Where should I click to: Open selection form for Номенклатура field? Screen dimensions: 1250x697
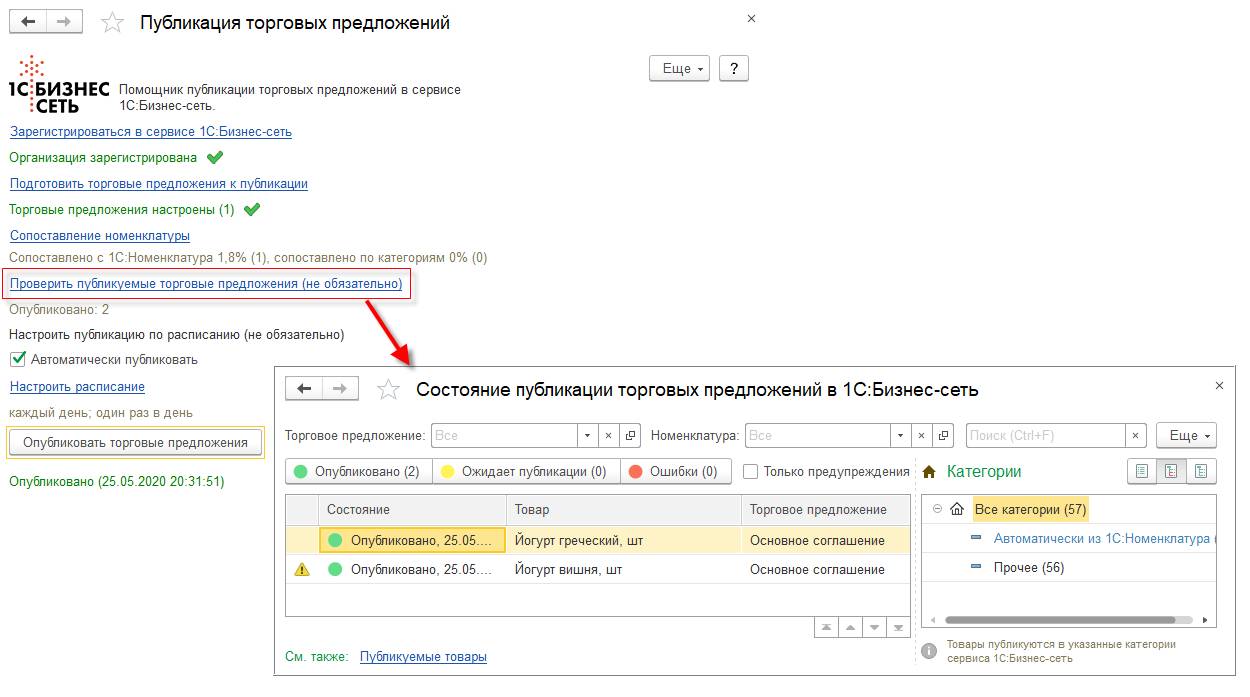pos(945,436)
